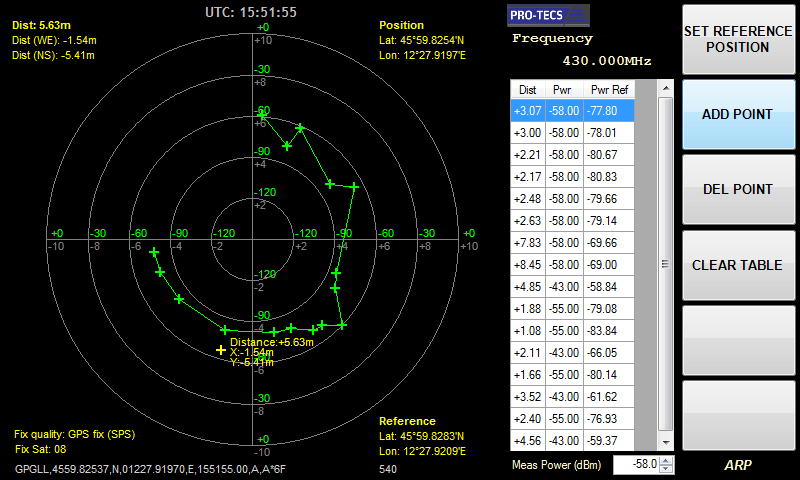800x480 pixels.
Task: Clear the table with CLEAR TABLE
Action: tap(736, 266)
